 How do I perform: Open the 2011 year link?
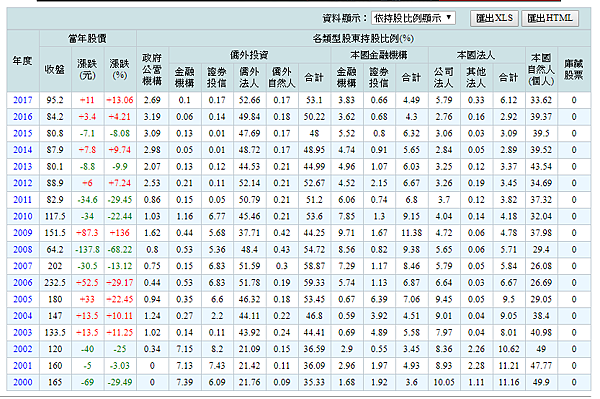[x=23, y=200]
